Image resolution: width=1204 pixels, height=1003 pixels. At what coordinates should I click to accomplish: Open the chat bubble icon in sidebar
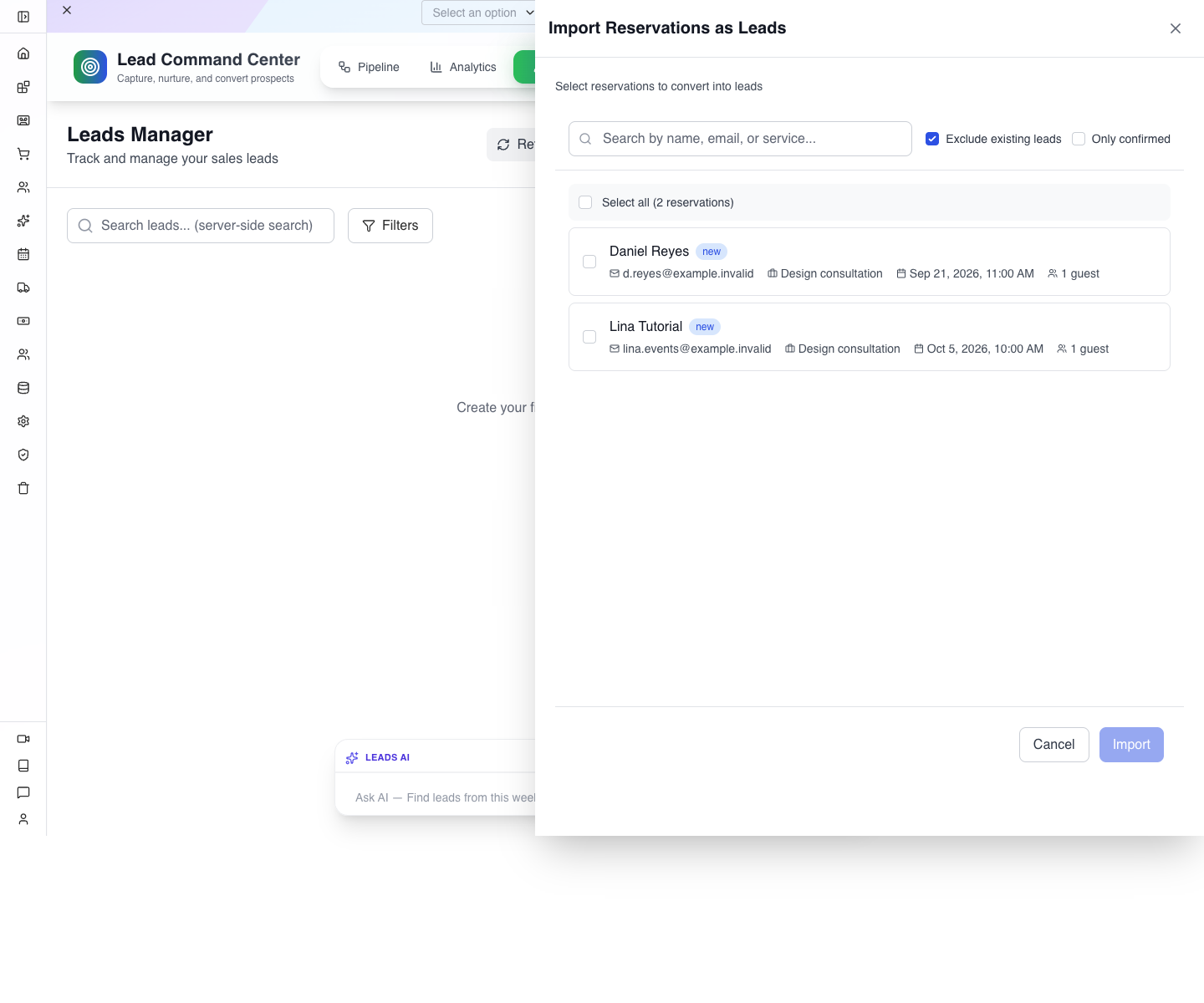click(23, 792)
